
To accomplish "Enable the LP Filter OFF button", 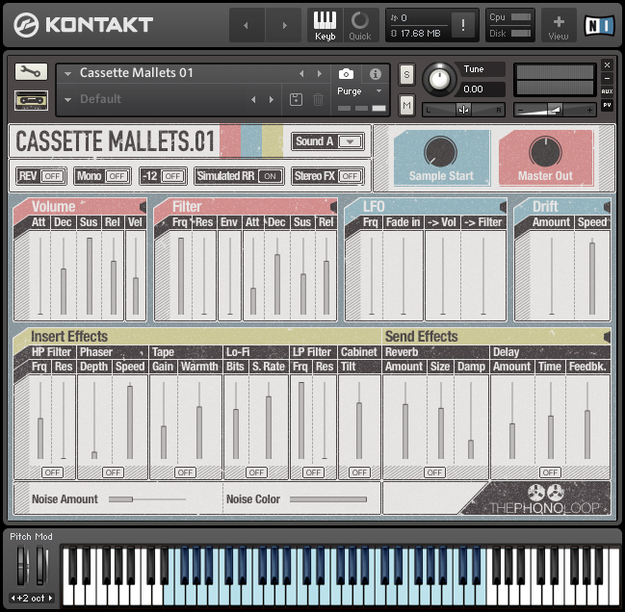I will click(x=313, y=472).
